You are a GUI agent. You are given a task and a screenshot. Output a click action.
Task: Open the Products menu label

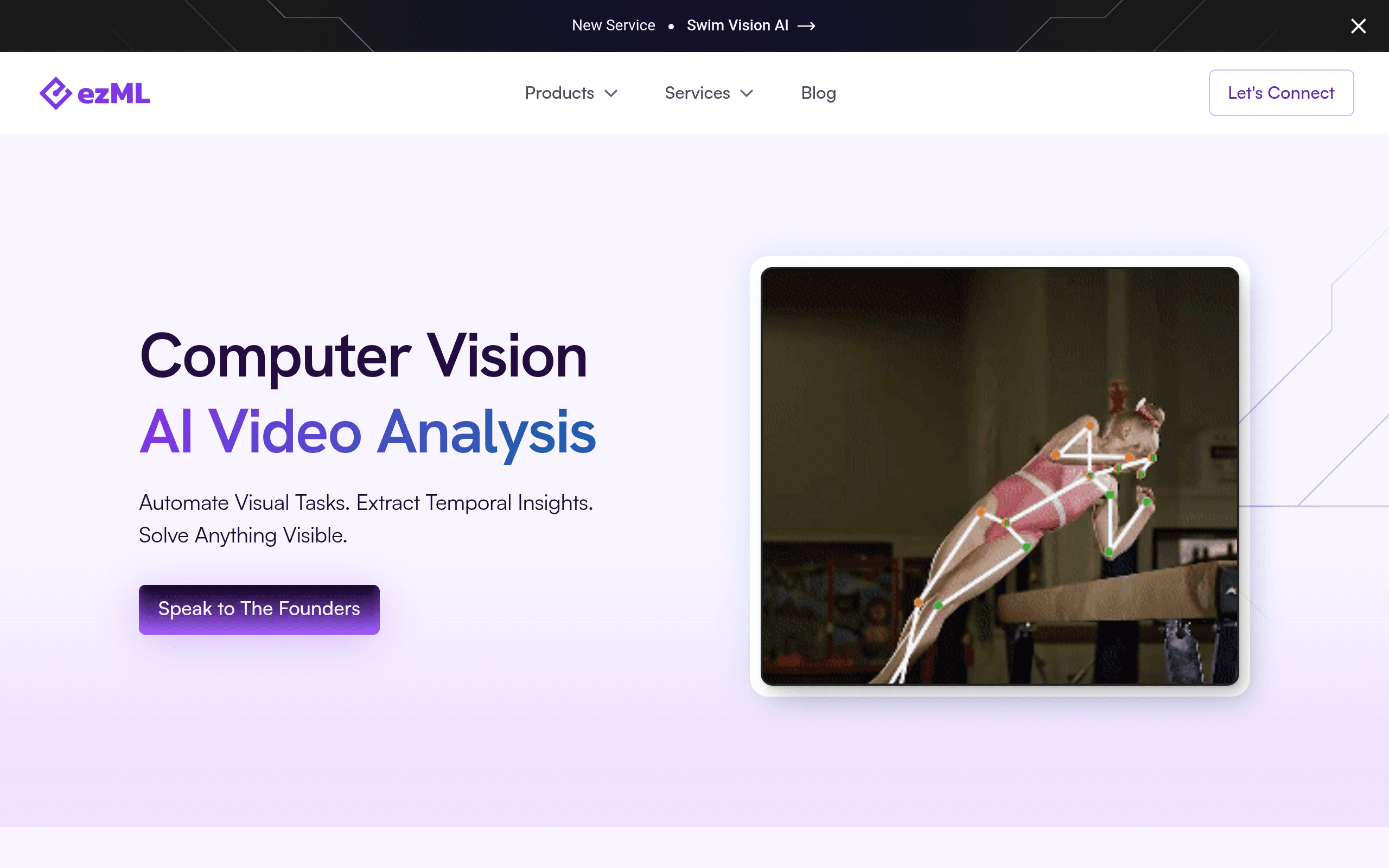click(559, 93)
